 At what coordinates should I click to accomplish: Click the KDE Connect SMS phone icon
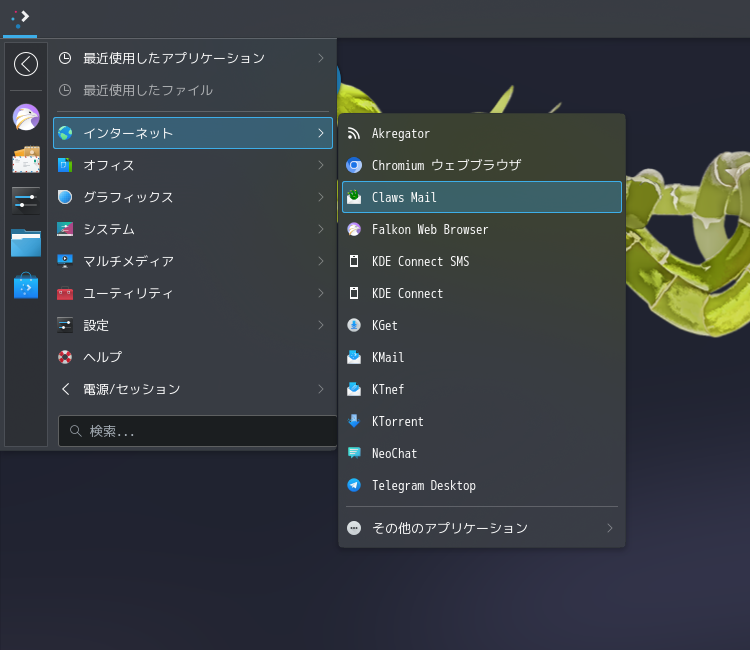point(354,261)
